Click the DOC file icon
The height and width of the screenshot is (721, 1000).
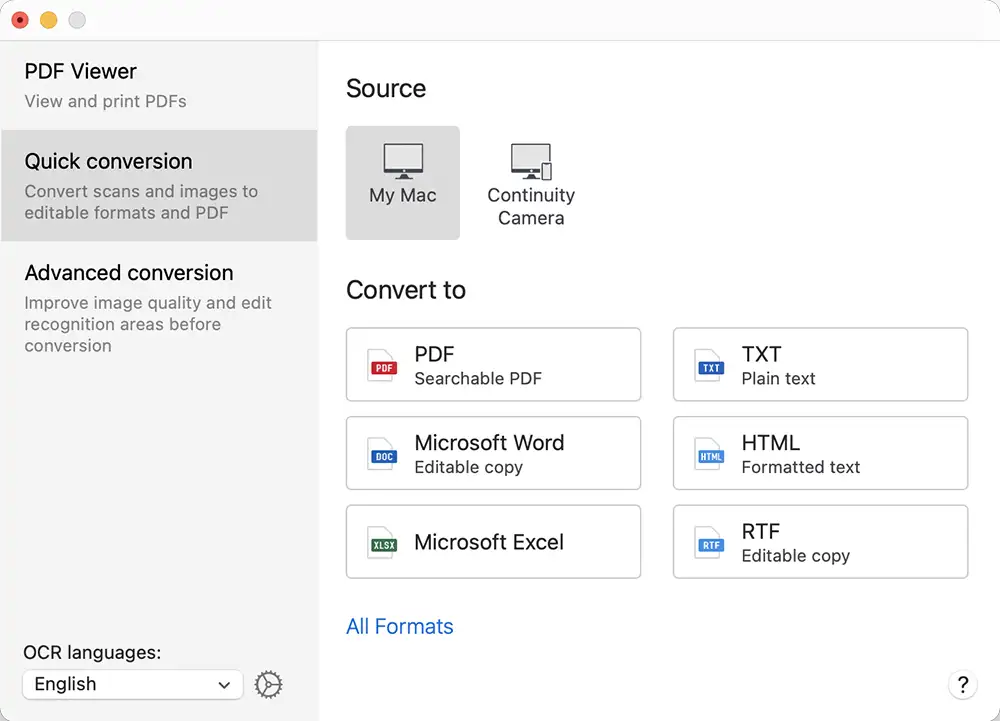[383, 454]
